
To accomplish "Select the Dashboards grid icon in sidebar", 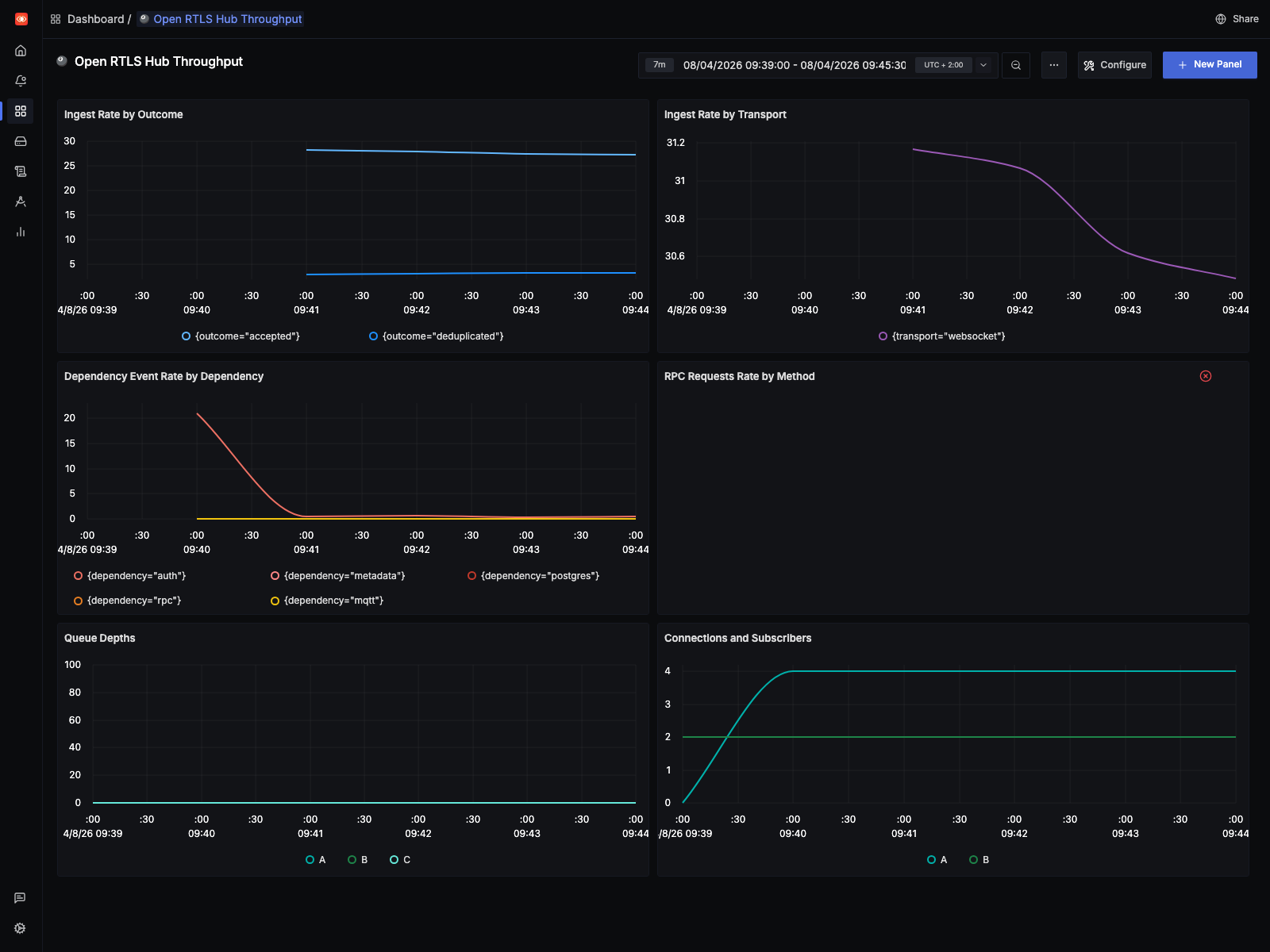I will click(20, 111).
